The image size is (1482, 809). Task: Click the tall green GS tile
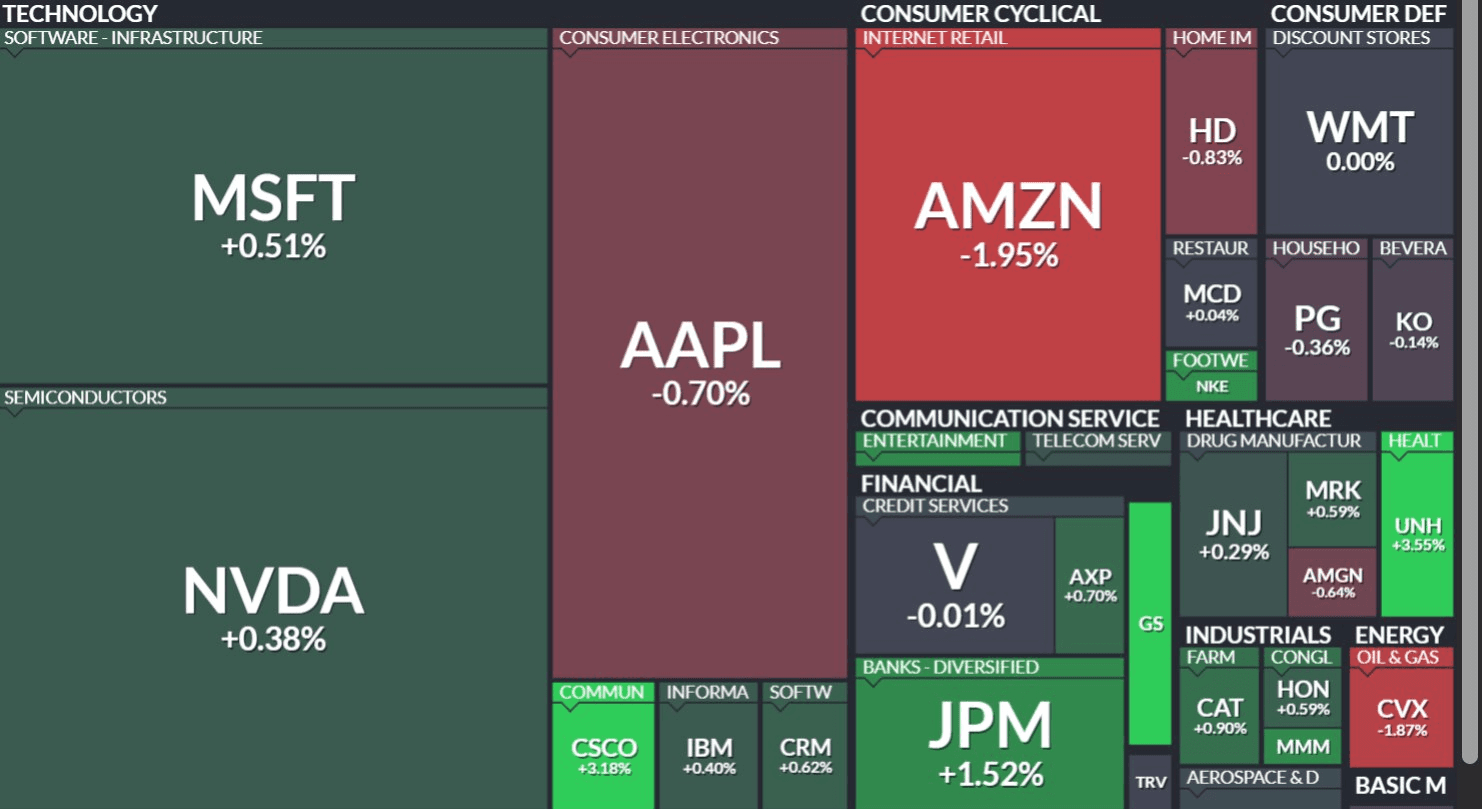coord(1150,623)
